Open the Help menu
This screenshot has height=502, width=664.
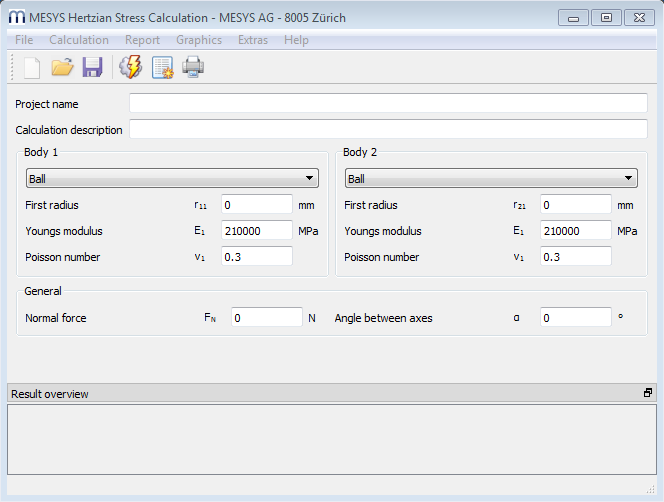[296, 40]
